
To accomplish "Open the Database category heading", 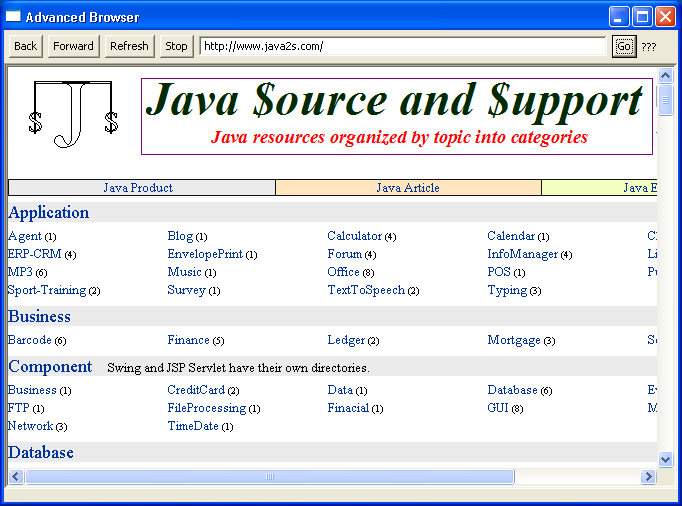I will pos(40,452).
